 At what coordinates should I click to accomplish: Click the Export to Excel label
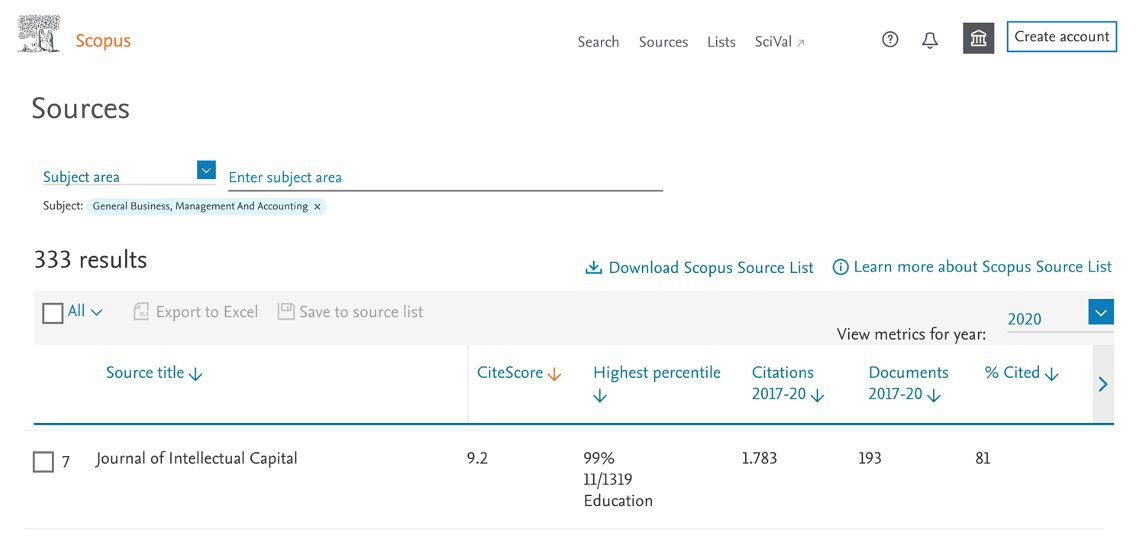click(206, 312)
